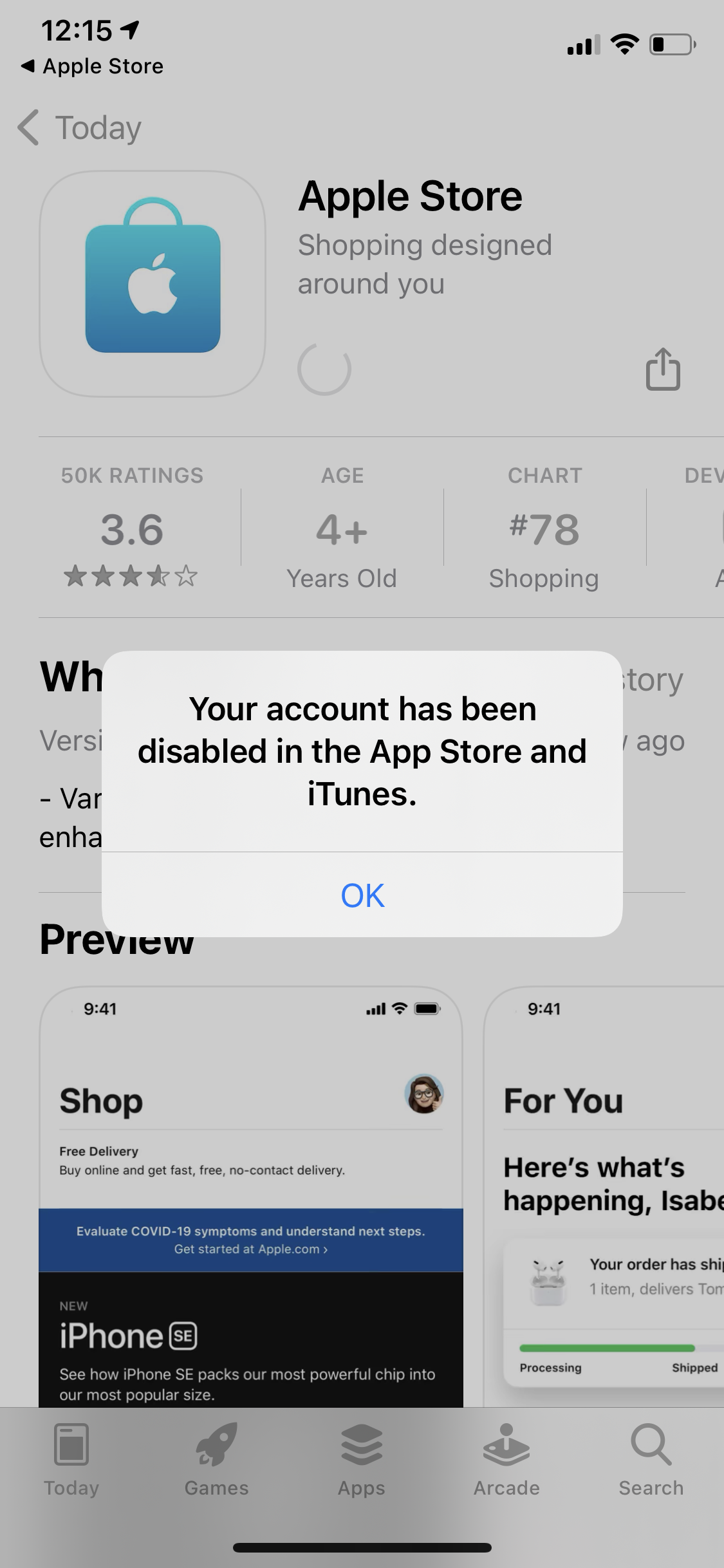Tap the download progress spinner
This screenshot has width=724, height=1568.
click(324, 369)
